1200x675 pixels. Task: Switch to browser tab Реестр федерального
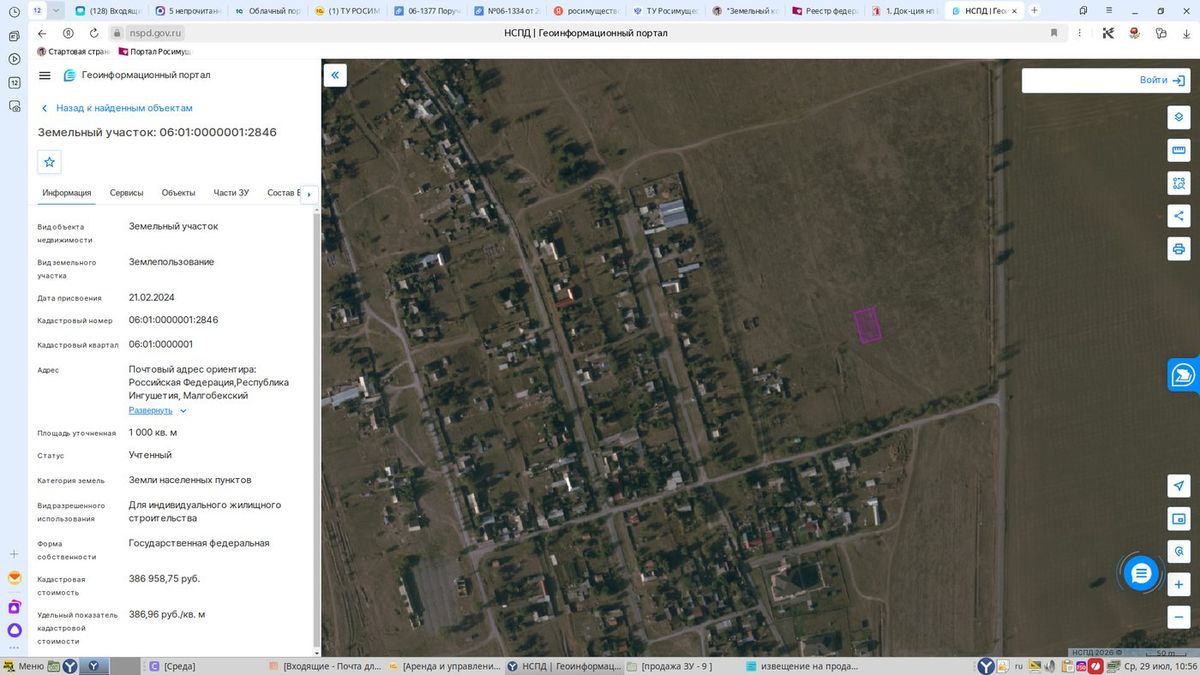tap(824, 10)
